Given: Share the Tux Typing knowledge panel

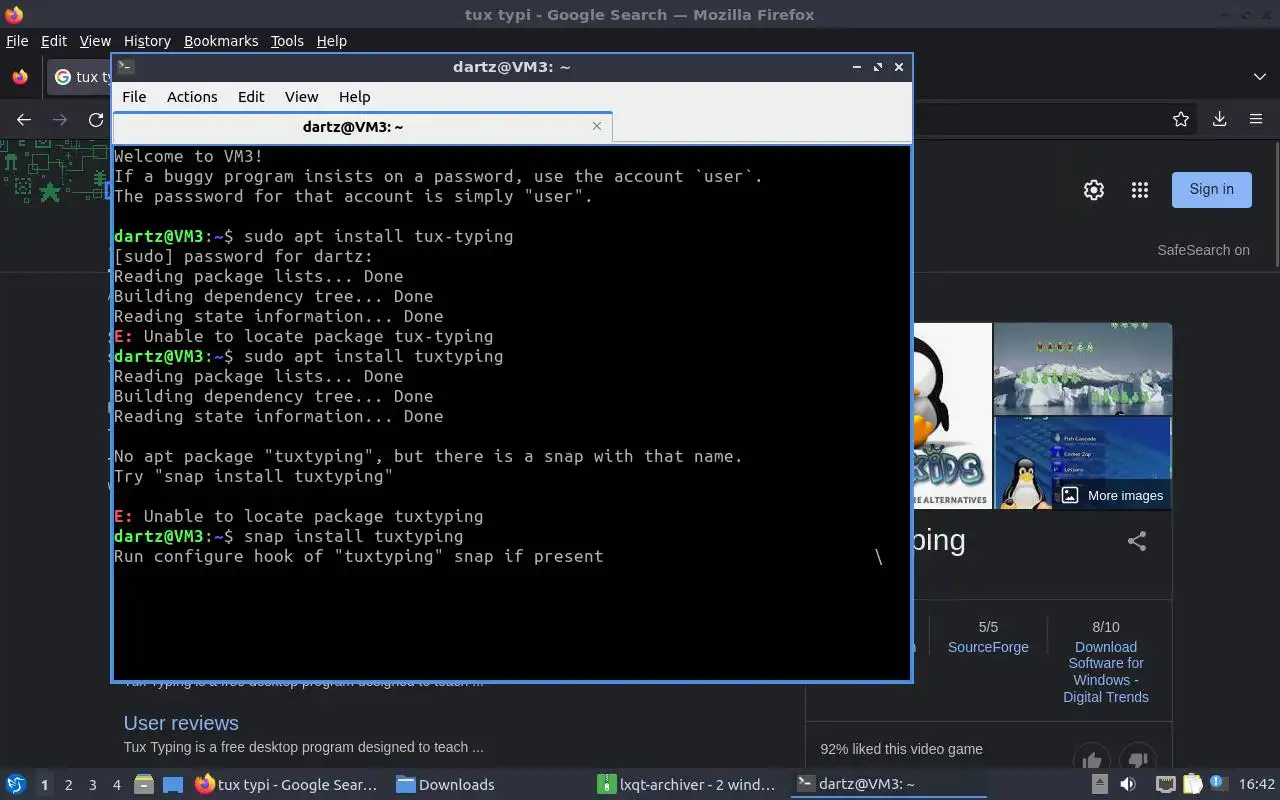Looking at the screenshot, I should click(x=1137, y=541).
